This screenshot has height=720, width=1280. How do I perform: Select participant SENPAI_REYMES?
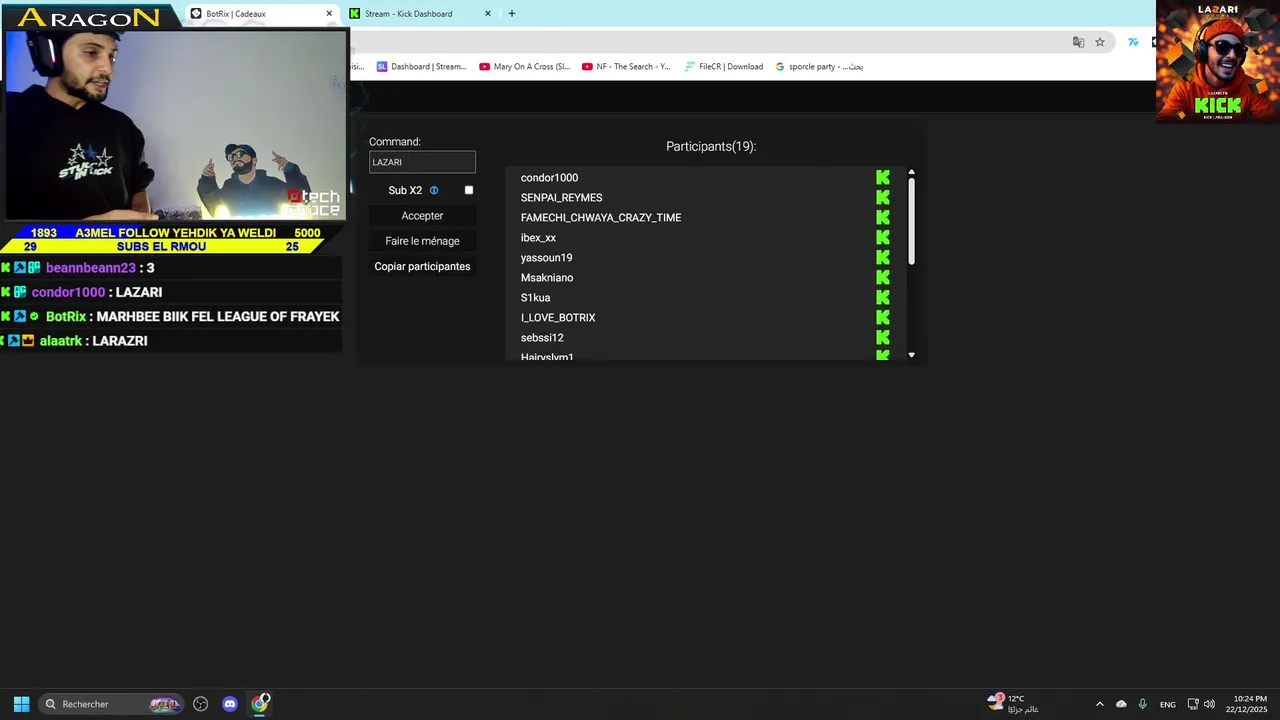[561, 198]
